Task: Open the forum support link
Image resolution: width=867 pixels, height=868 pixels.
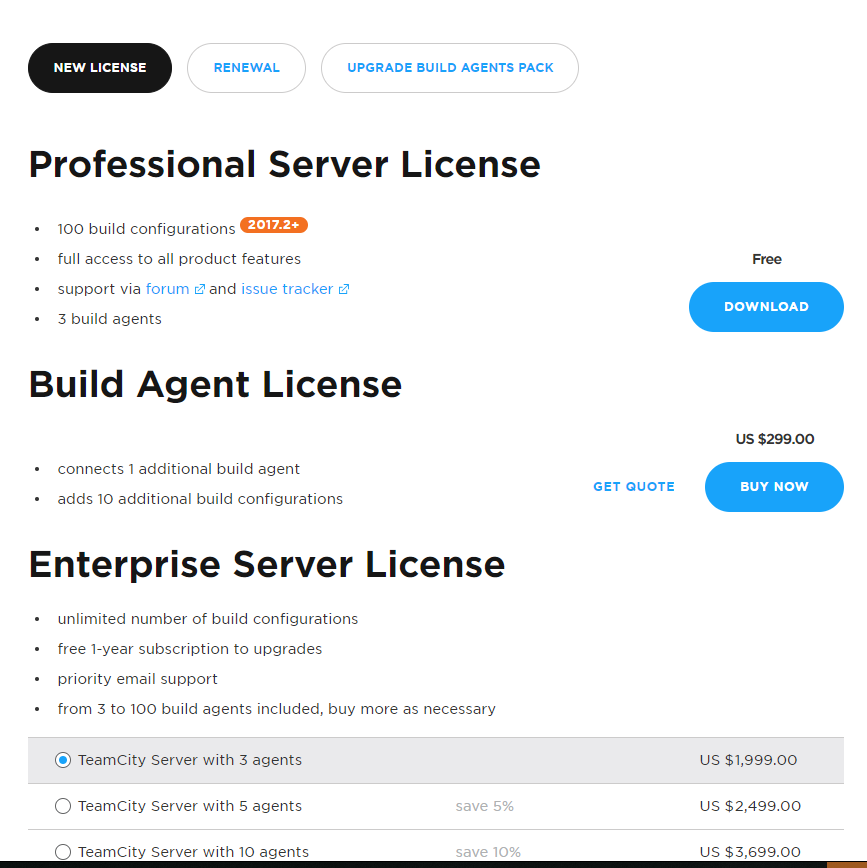Action: [x=167, y=289]
